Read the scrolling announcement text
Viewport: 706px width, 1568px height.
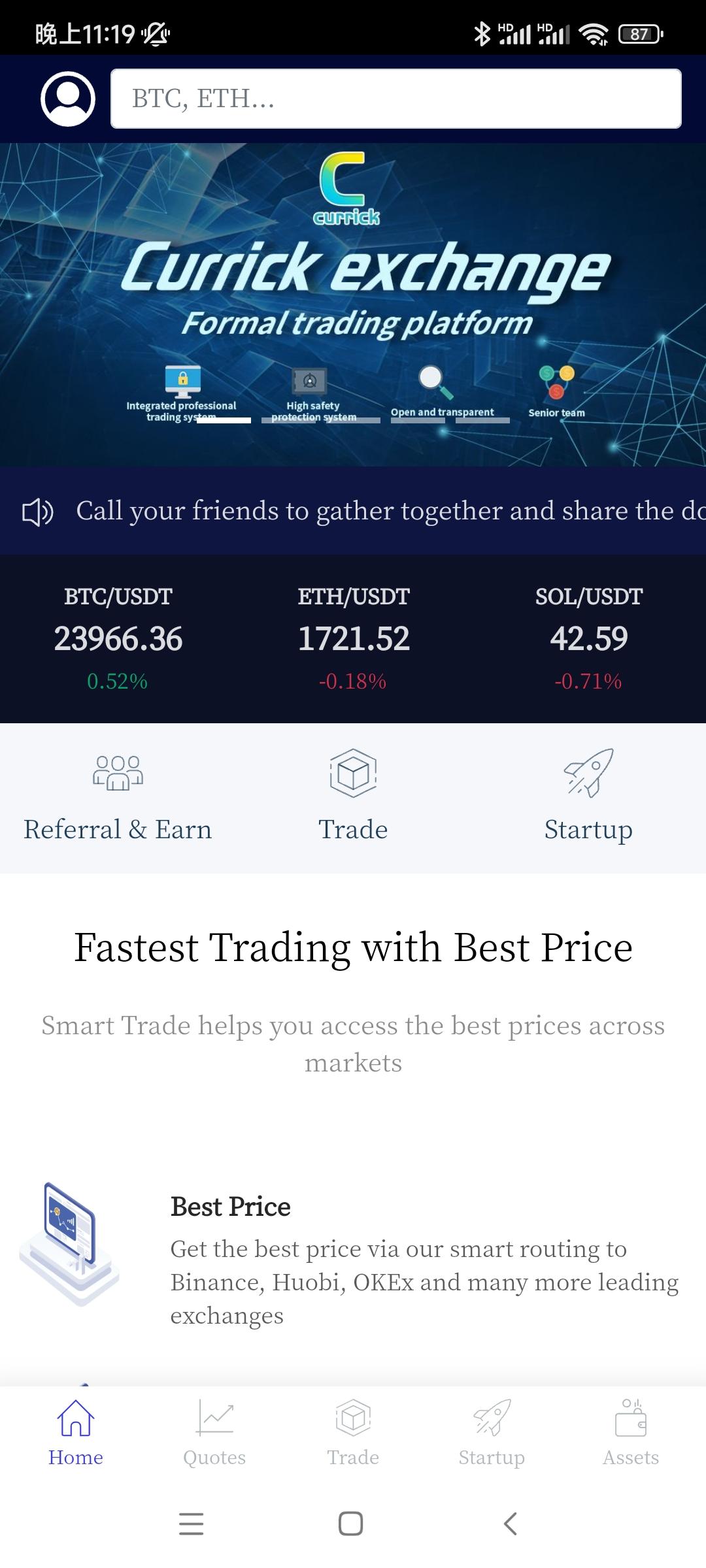(390, 511)
